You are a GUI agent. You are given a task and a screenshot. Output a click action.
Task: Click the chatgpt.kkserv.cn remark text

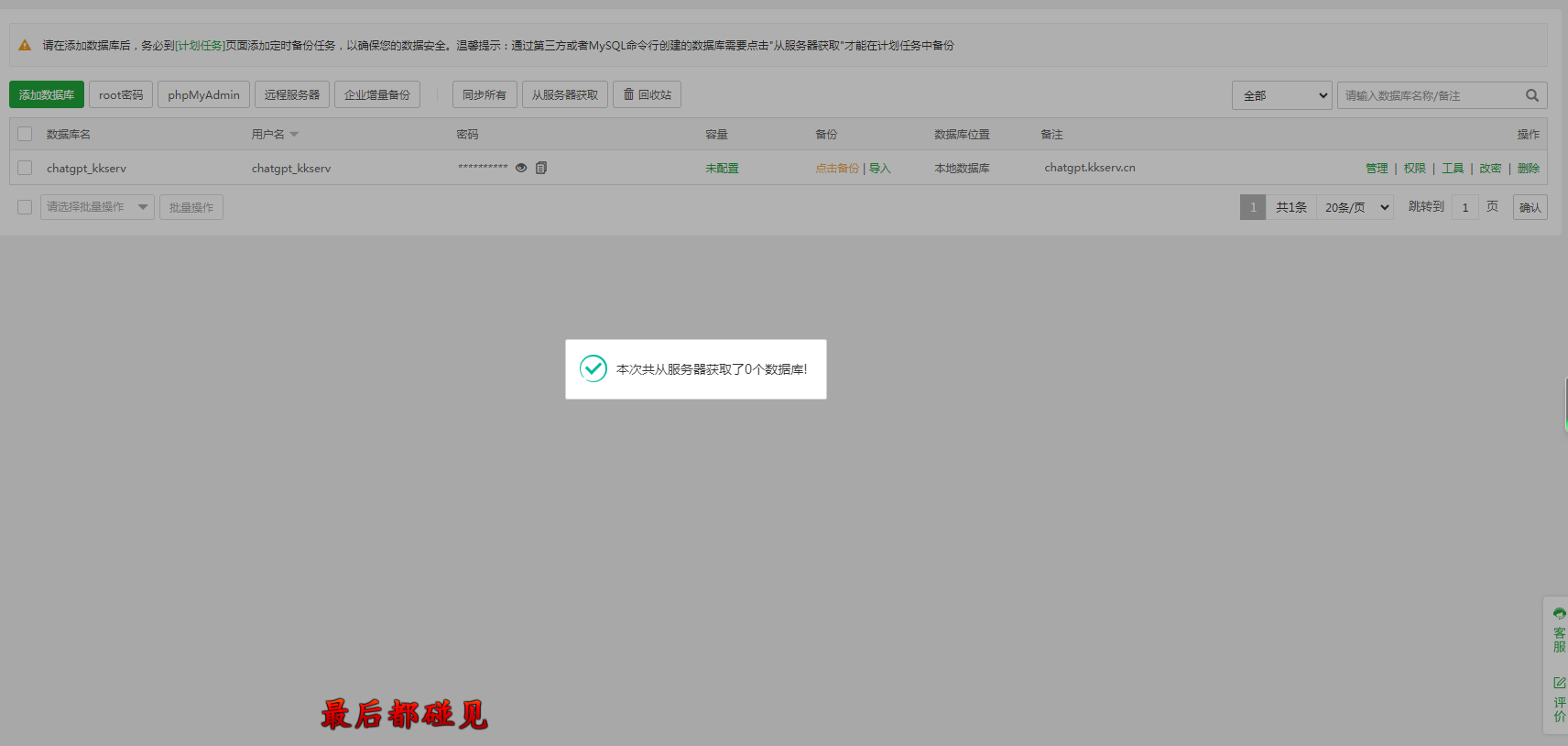tap(1090, 168)
